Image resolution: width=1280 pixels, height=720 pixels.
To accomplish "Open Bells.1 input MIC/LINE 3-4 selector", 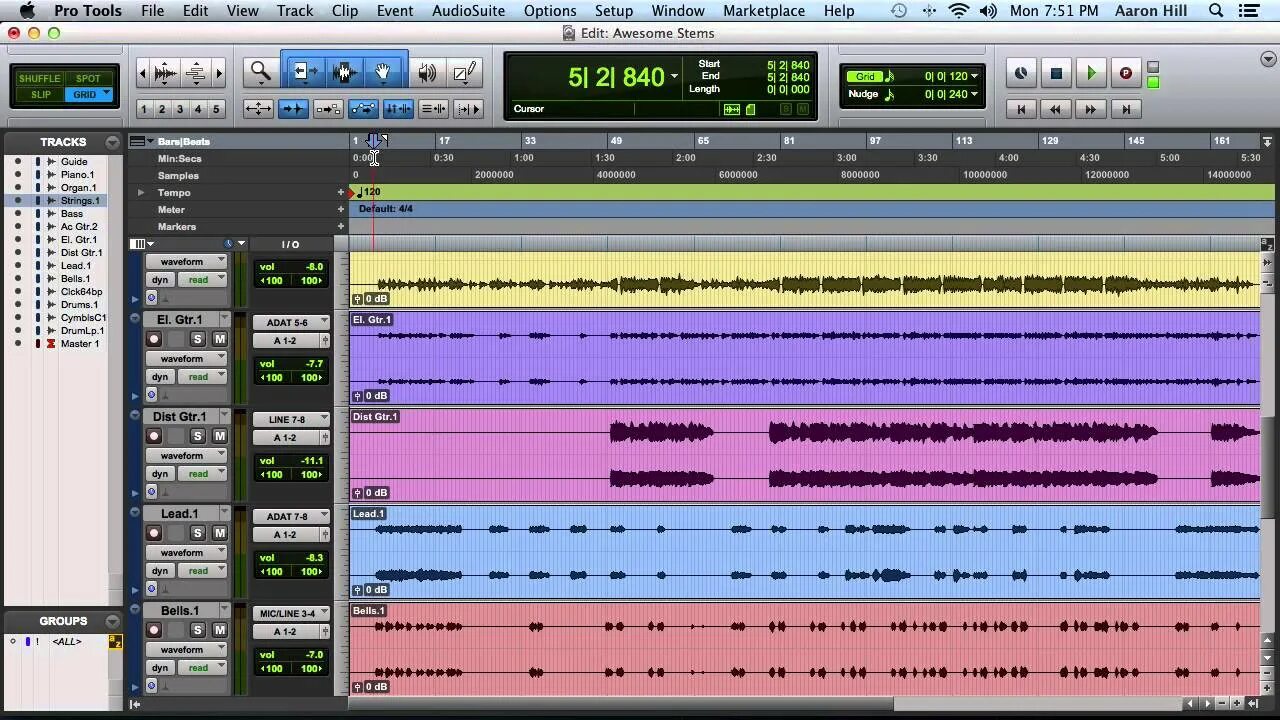I will click(291, 613).
